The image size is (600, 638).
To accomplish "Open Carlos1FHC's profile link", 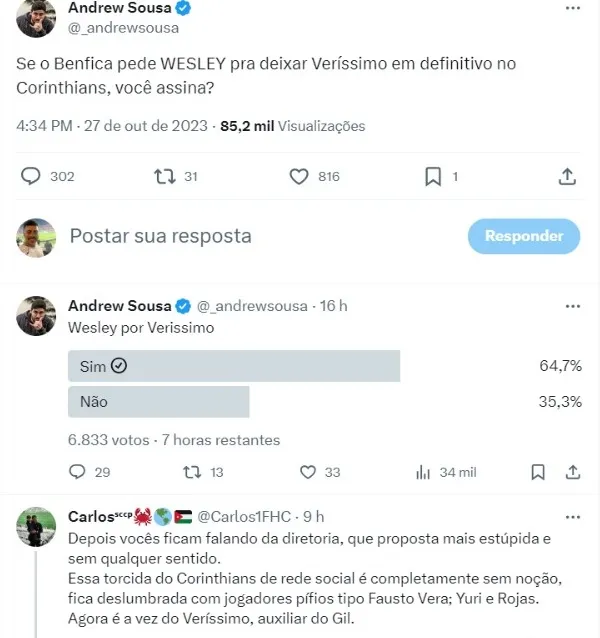I will [x=245, y=517].
